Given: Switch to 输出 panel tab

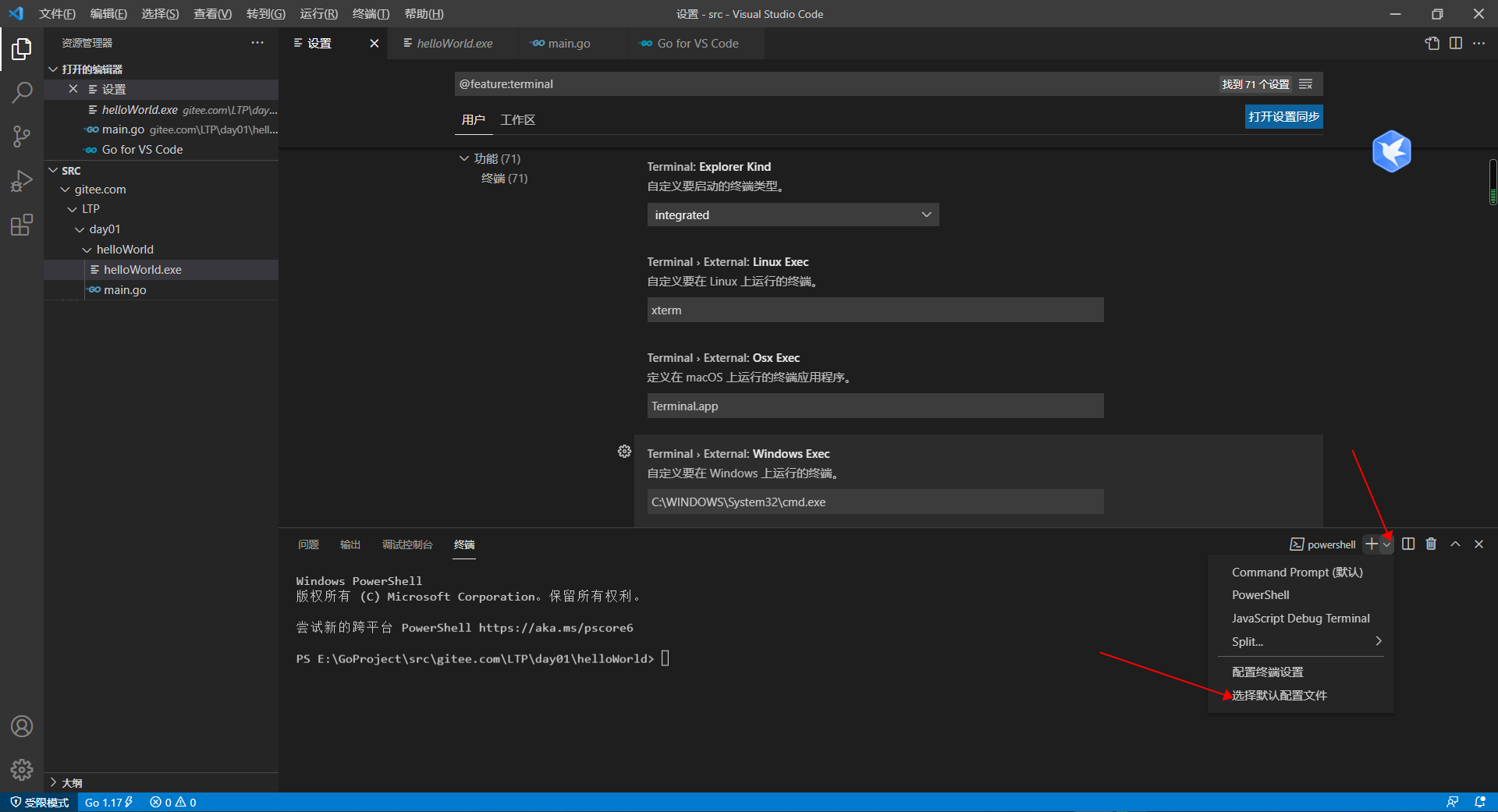Looking at the screenshot, I should 350,544.
